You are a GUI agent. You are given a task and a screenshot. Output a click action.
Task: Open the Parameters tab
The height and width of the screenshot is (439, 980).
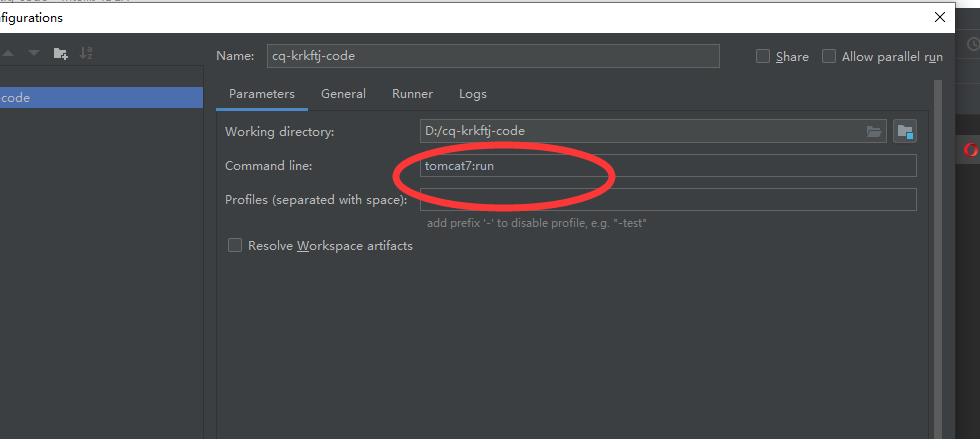pos(262,94)
